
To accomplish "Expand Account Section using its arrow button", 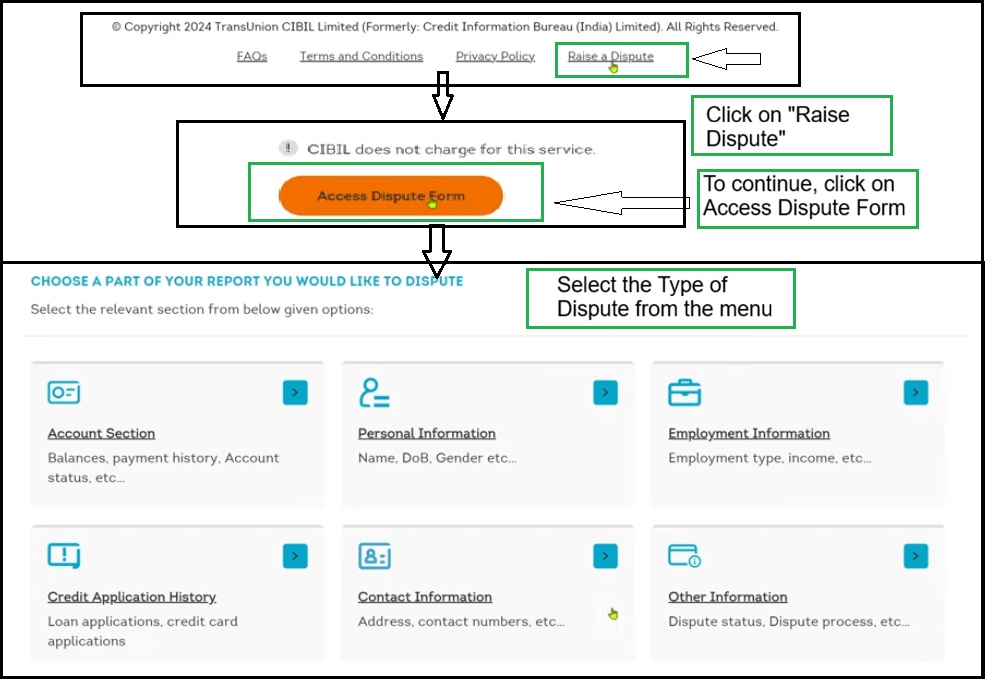I will pos(295,393).
